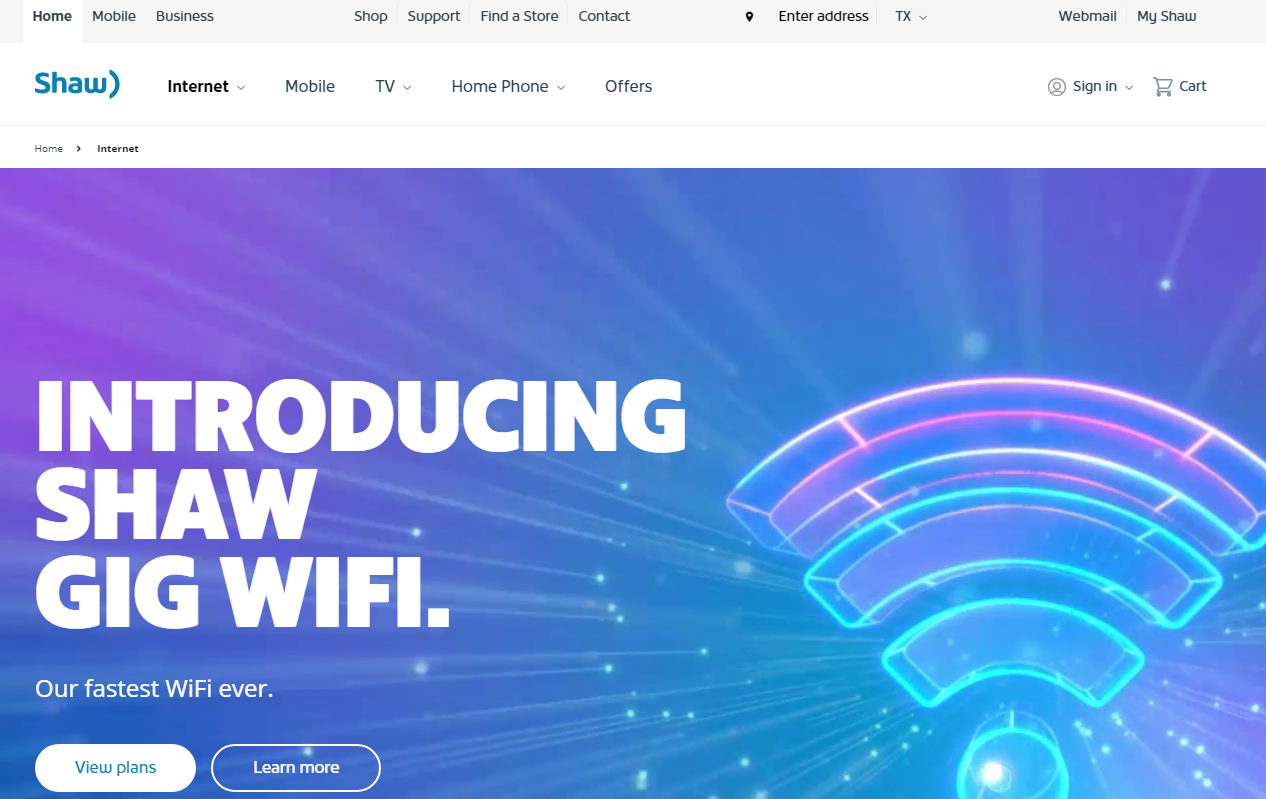Click the breadcrumb arrow separator
This screenshot has height=799, width=1266.
click(x=79, y=149)
